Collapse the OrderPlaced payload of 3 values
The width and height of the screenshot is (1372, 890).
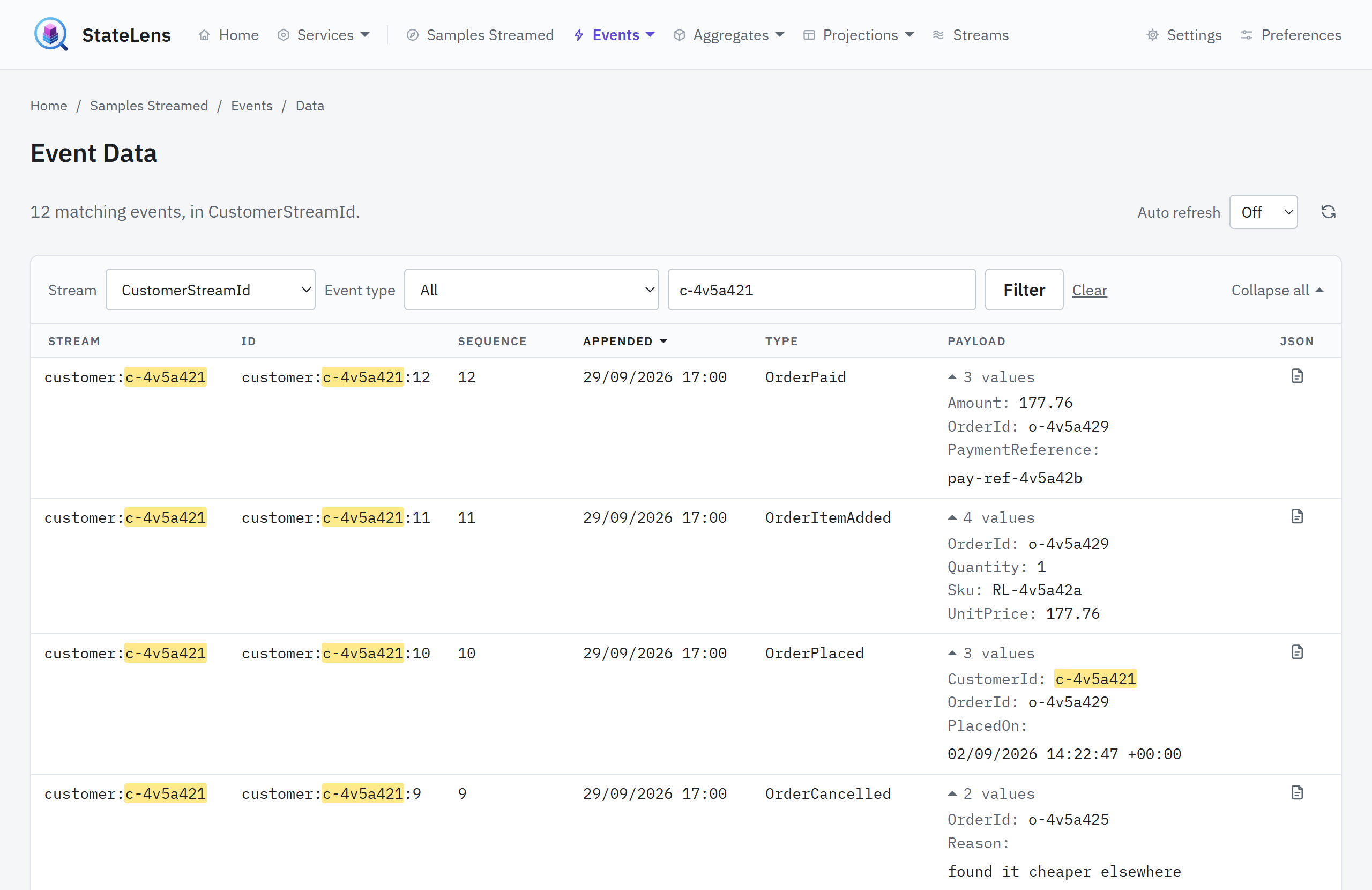coord(991,654)
